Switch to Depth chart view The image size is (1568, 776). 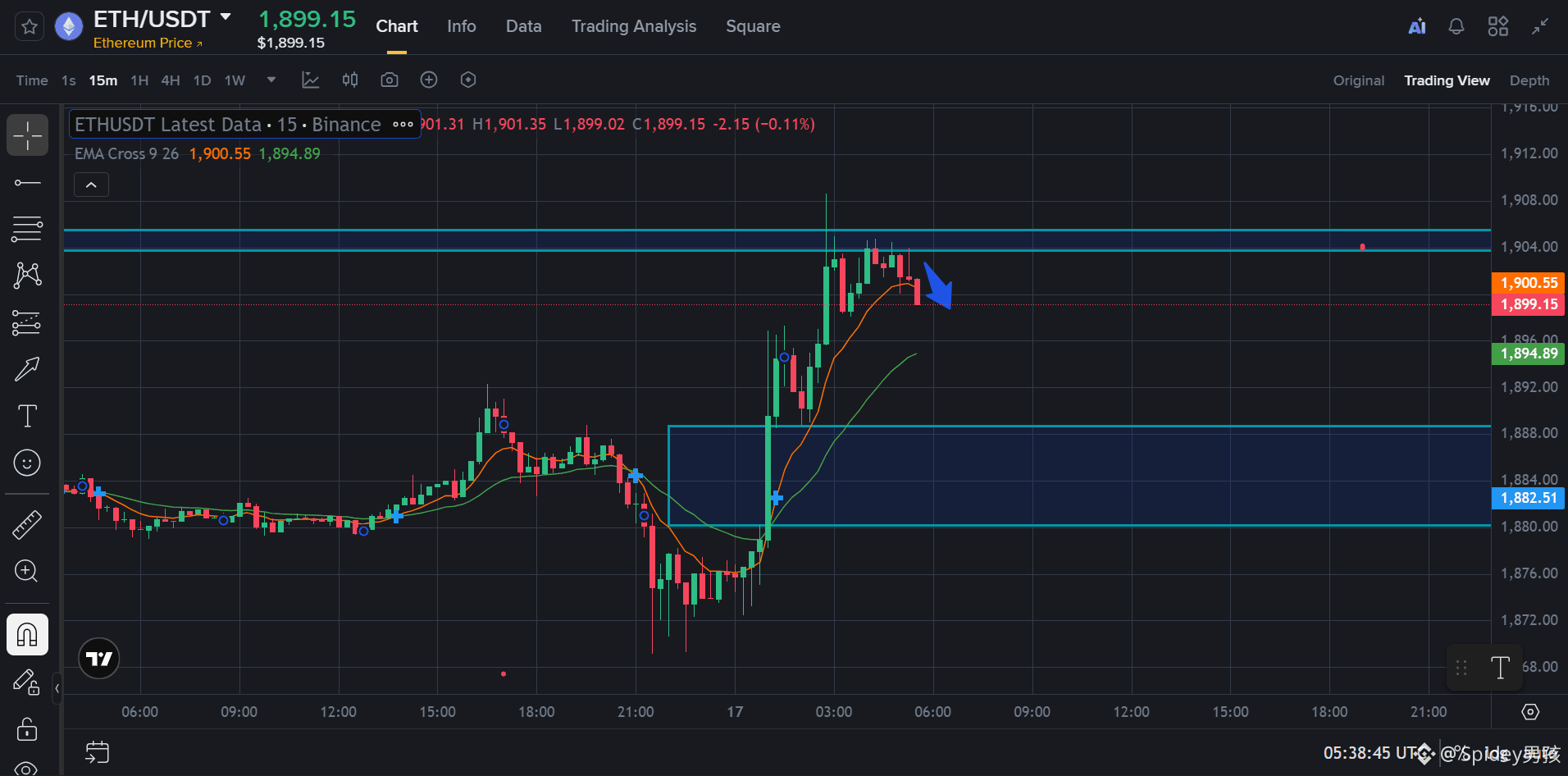coord(1529,80)
